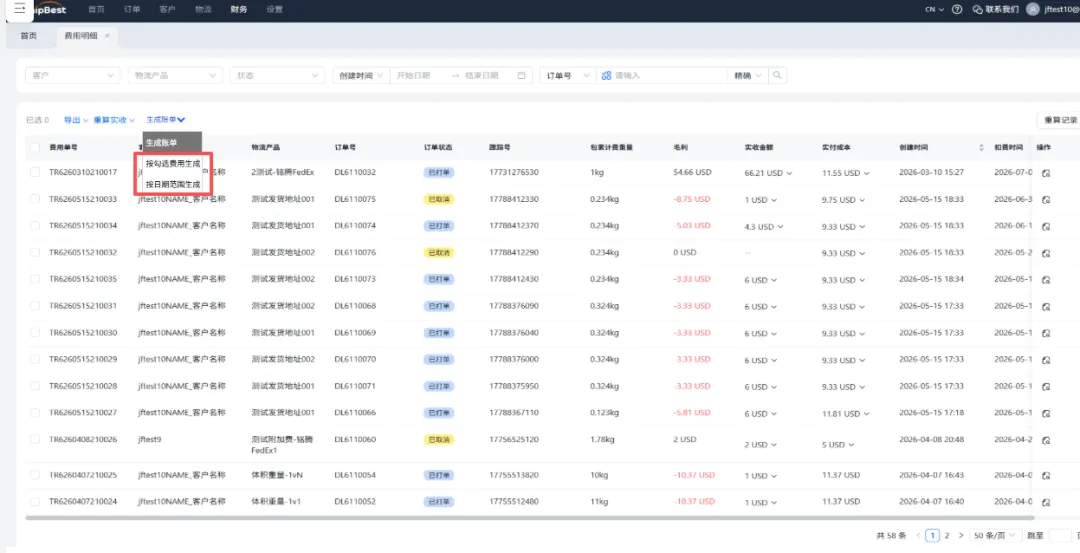Click the order number search input field
Screen dimensions: 1080x553
tap(661, 76)
